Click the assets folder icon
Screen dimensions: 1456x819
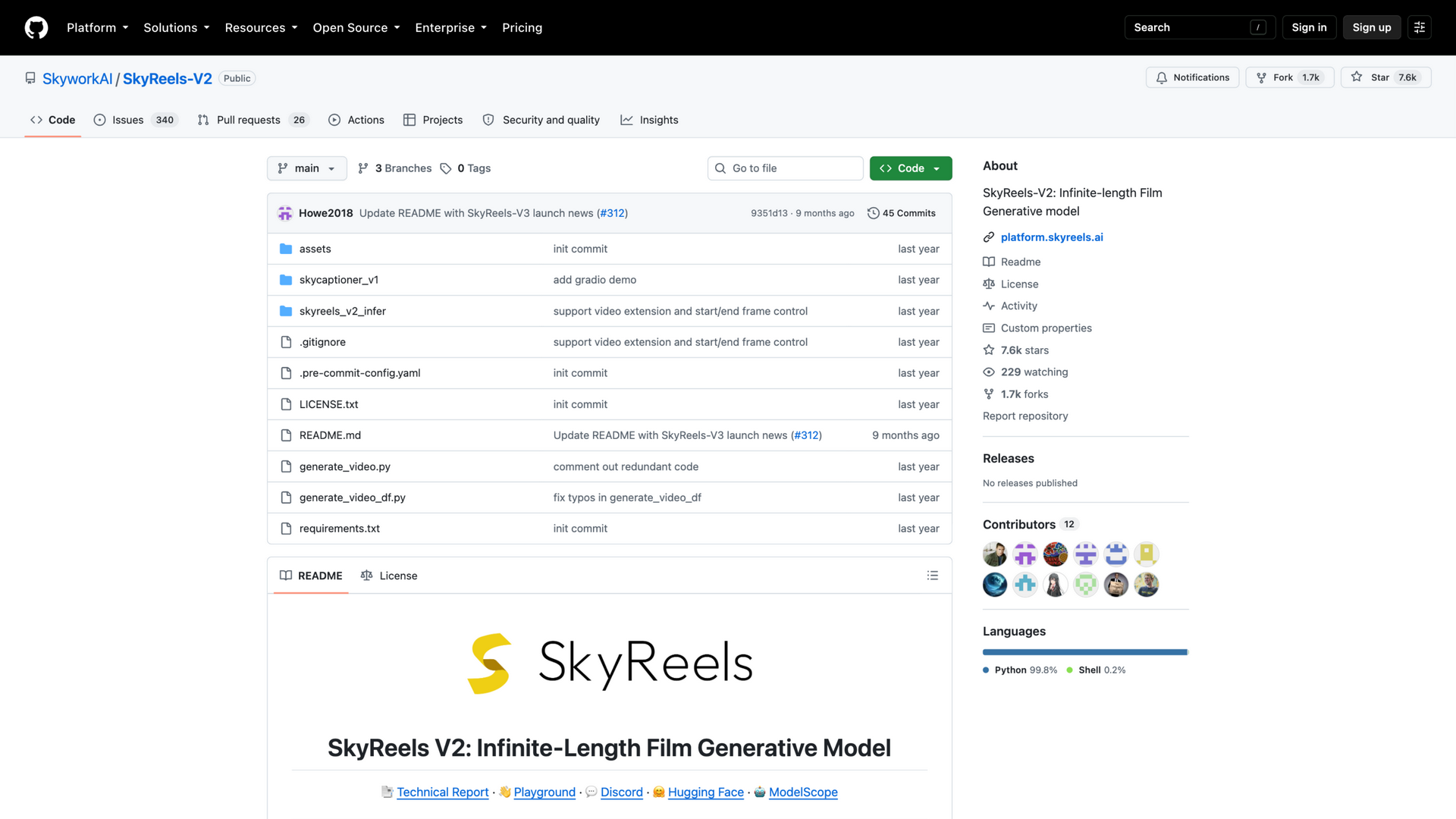click(x=286, y=249)
